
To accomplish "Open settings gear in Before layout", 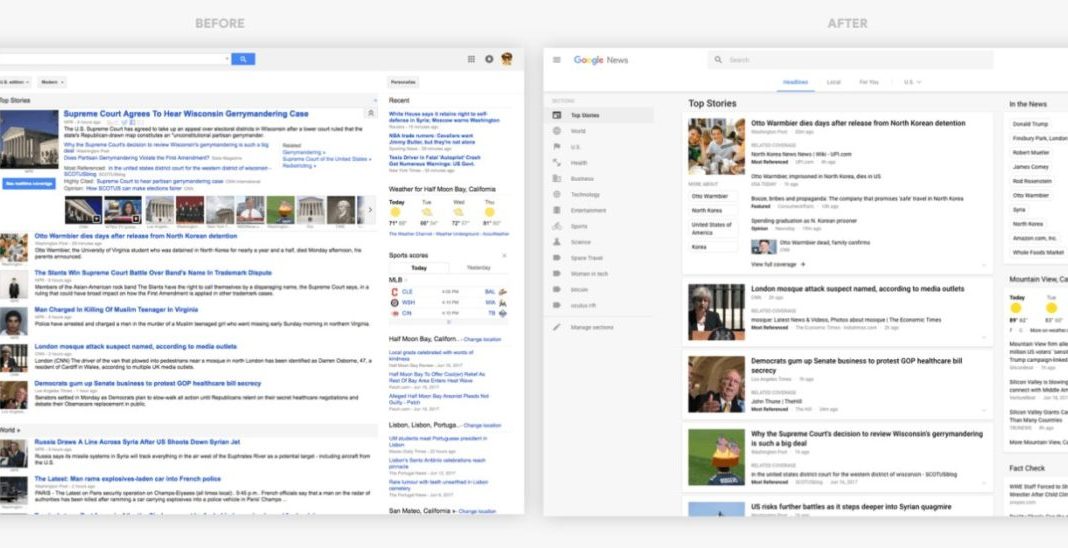I will point(489,59).
